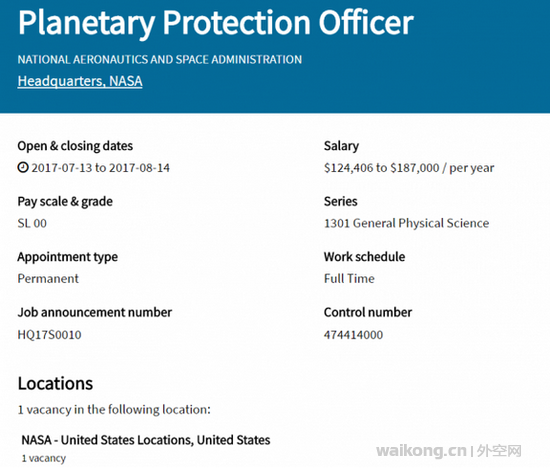Click the Locations section heading
This screenshot has height=473, width=550.
tap(55, 384)
